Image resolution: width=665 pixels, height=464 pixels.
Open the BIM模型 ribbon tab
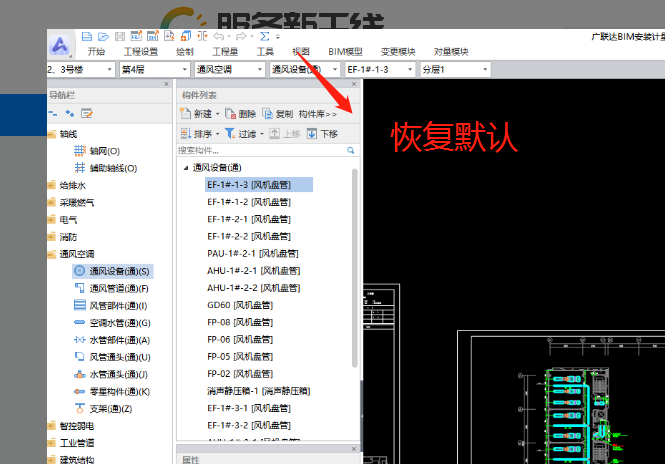[x=345, y=52]
